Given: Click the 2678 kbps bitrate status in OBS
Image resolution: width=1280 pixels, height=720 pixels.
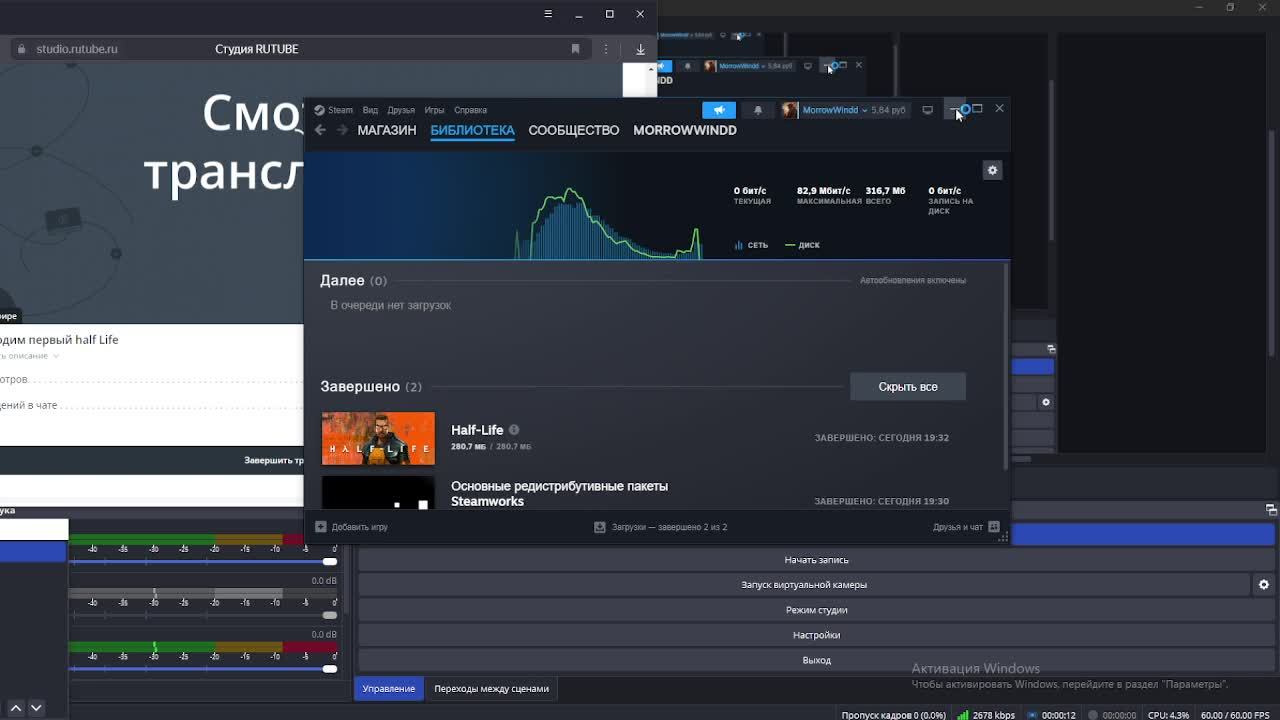Looking at the screenshot, I should click(x=986, y=715).
